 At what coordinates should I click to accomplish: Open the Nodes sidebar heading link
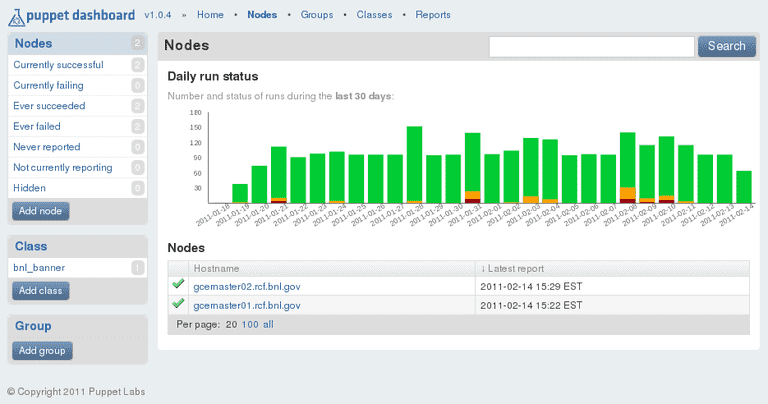pos(33,44)
